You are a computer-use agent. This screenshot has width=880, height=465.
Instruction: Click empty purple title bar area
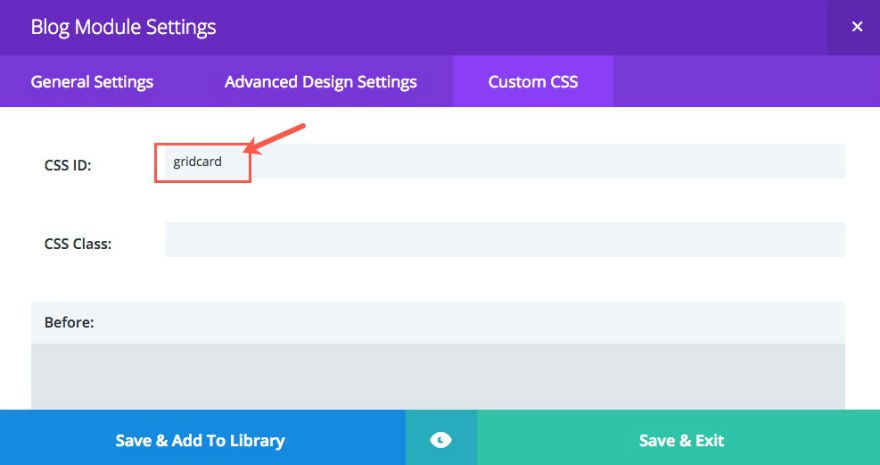click(x=520, y=27)
